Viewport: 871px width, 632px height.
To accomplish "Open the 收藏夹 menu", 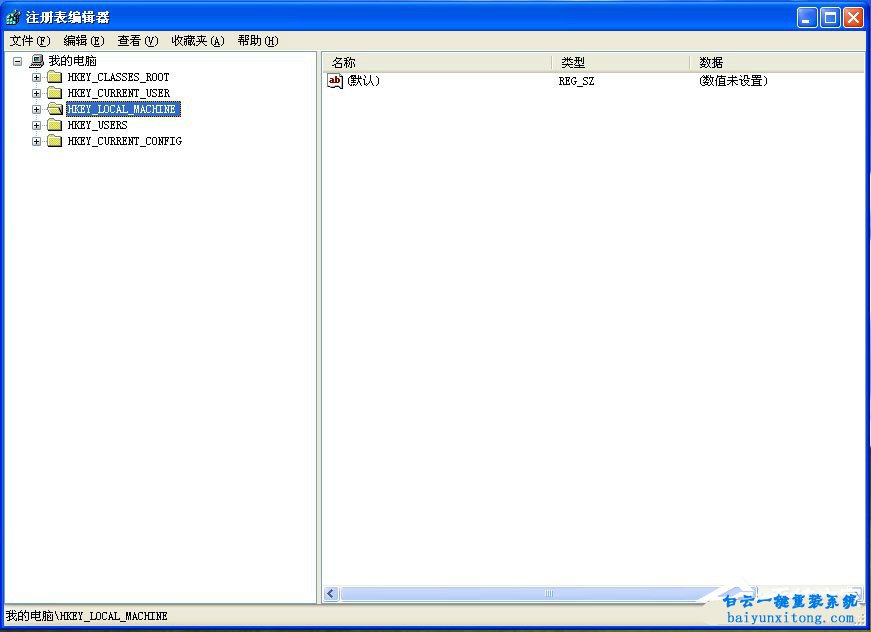I will 198,41.
